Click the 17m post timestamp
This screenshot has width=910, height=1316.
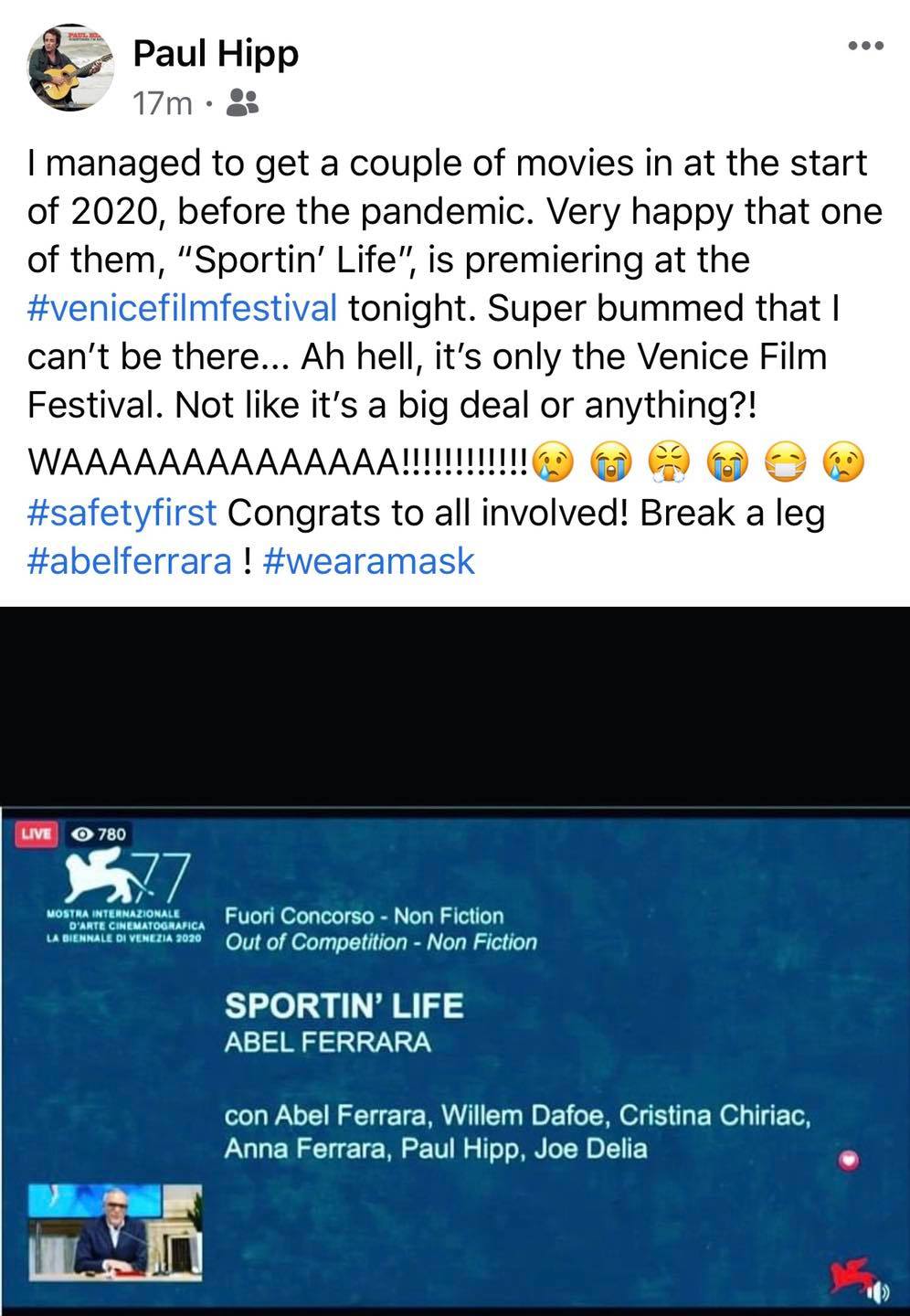pos(162,104)
